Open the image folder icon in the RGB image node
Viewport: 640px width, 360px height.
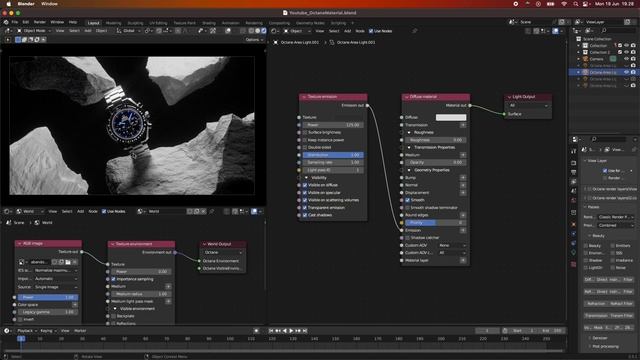(x=68, y=262)
